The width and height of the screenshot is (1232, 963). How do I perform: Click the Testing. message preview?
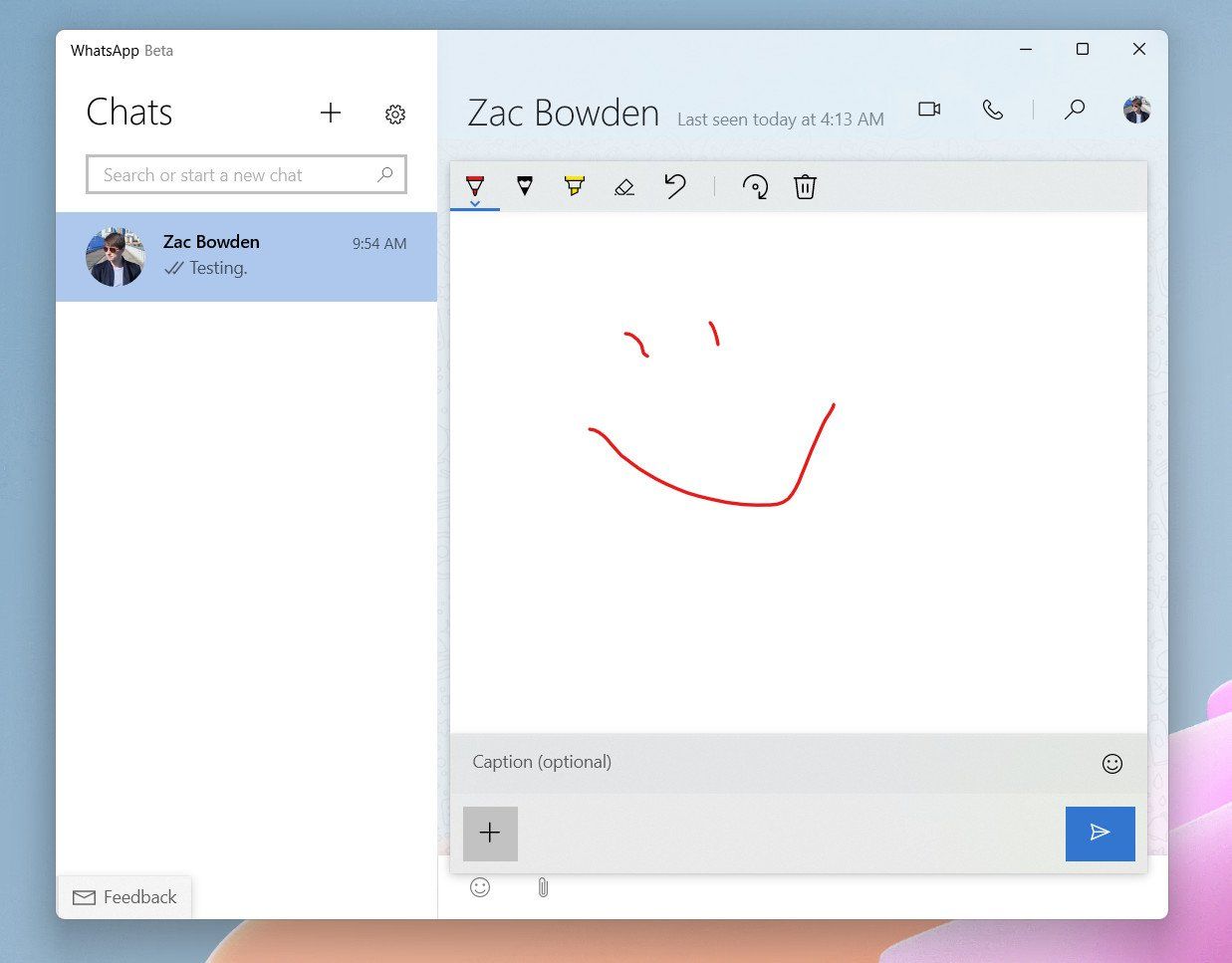[x=218, y=268]
